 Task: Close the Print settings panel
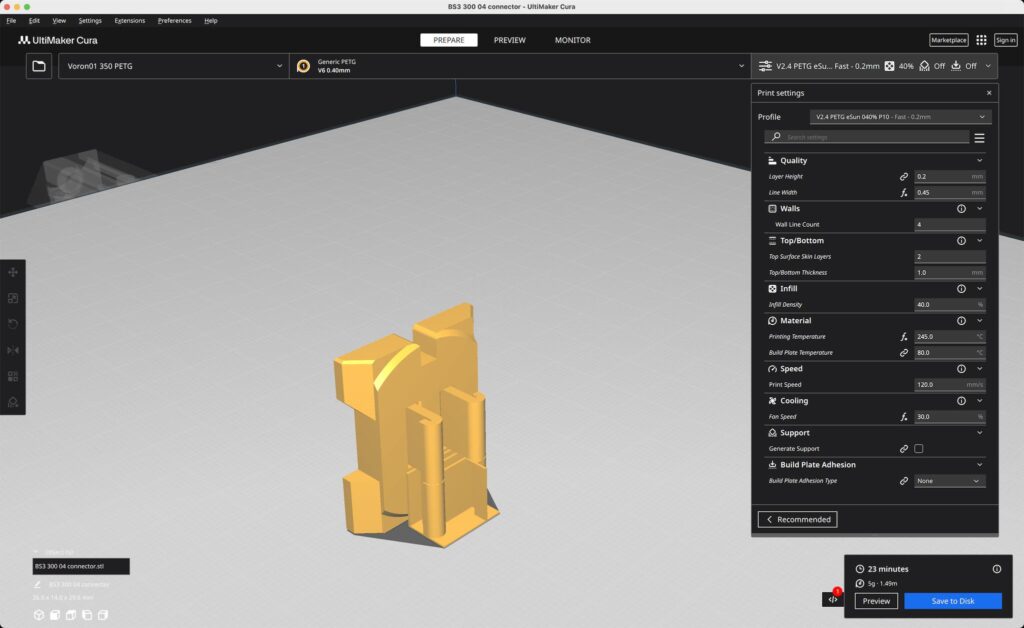tap(989, 93)
